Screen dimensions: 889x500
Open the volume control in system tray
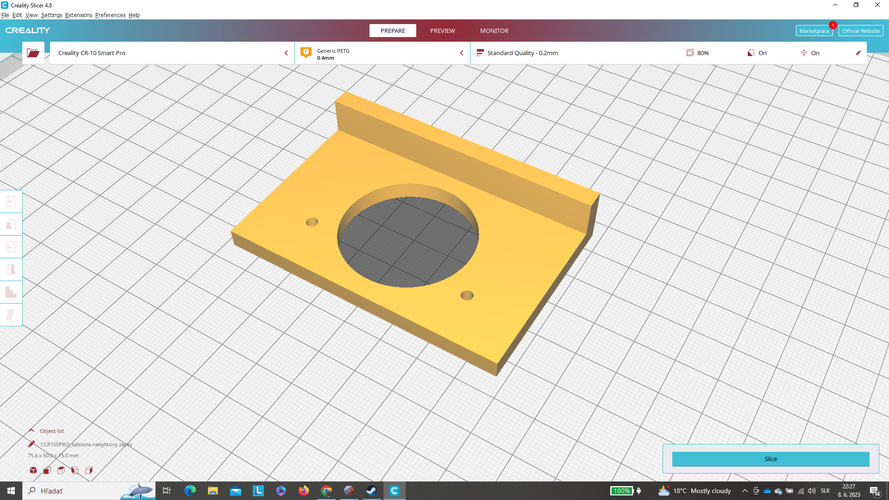tap(811, 491)
